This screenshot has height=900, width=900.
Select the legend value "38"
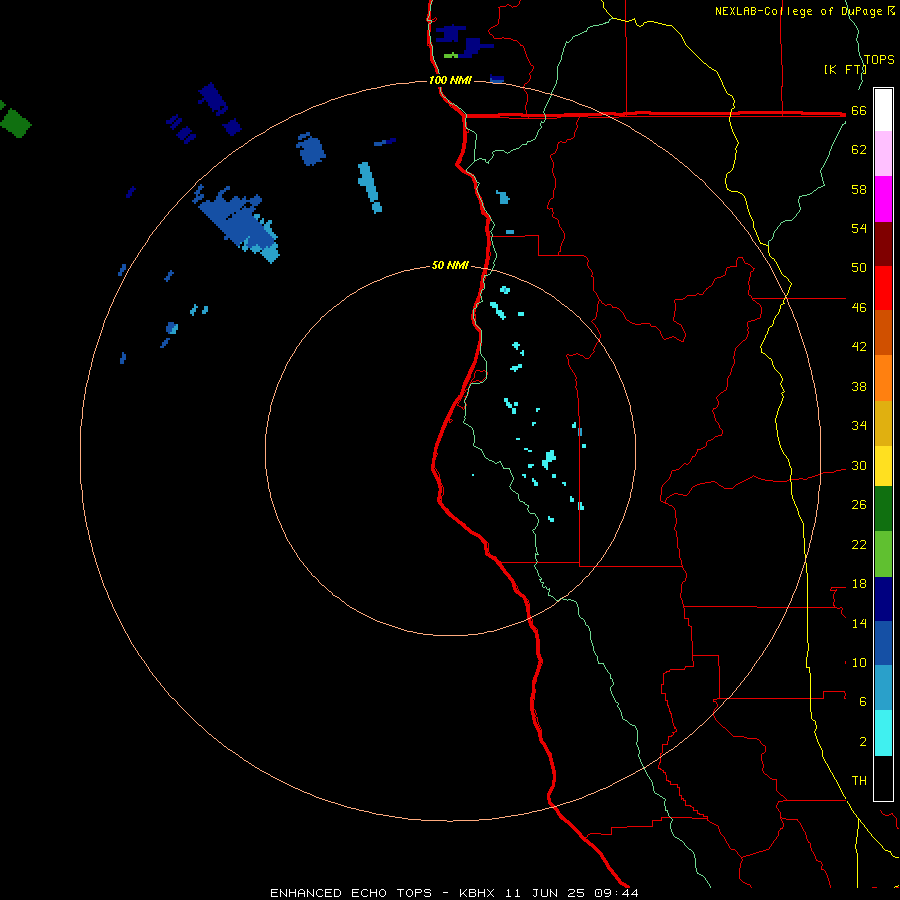(x=859, y=386)
